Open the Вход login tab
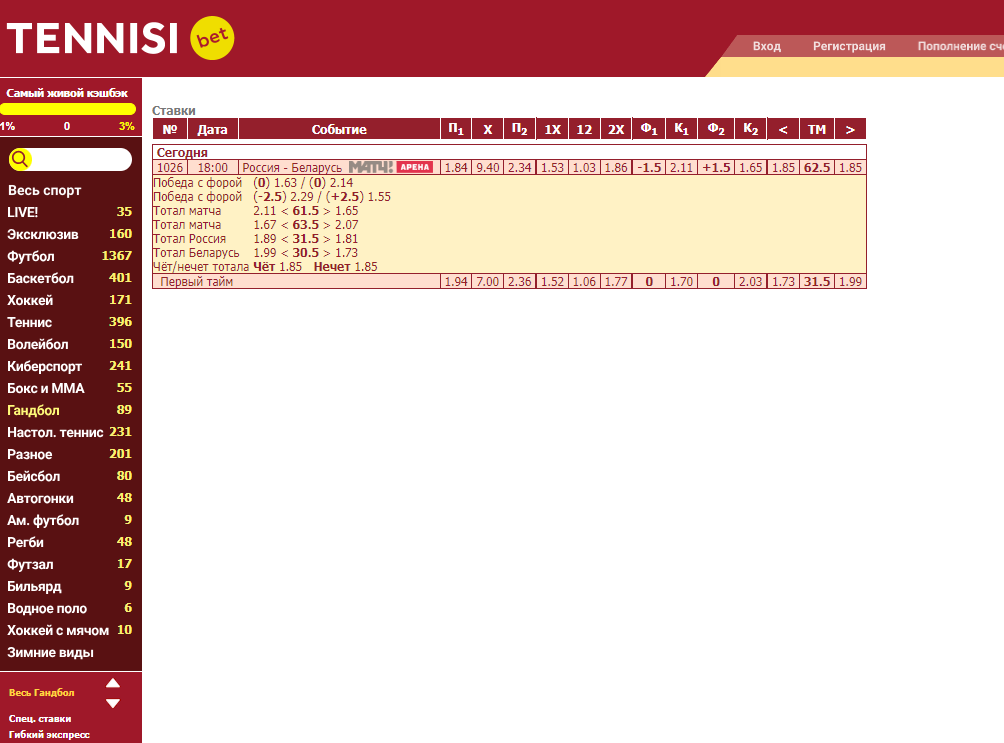This screenshot has height=743, width=1004. point(766,46)
